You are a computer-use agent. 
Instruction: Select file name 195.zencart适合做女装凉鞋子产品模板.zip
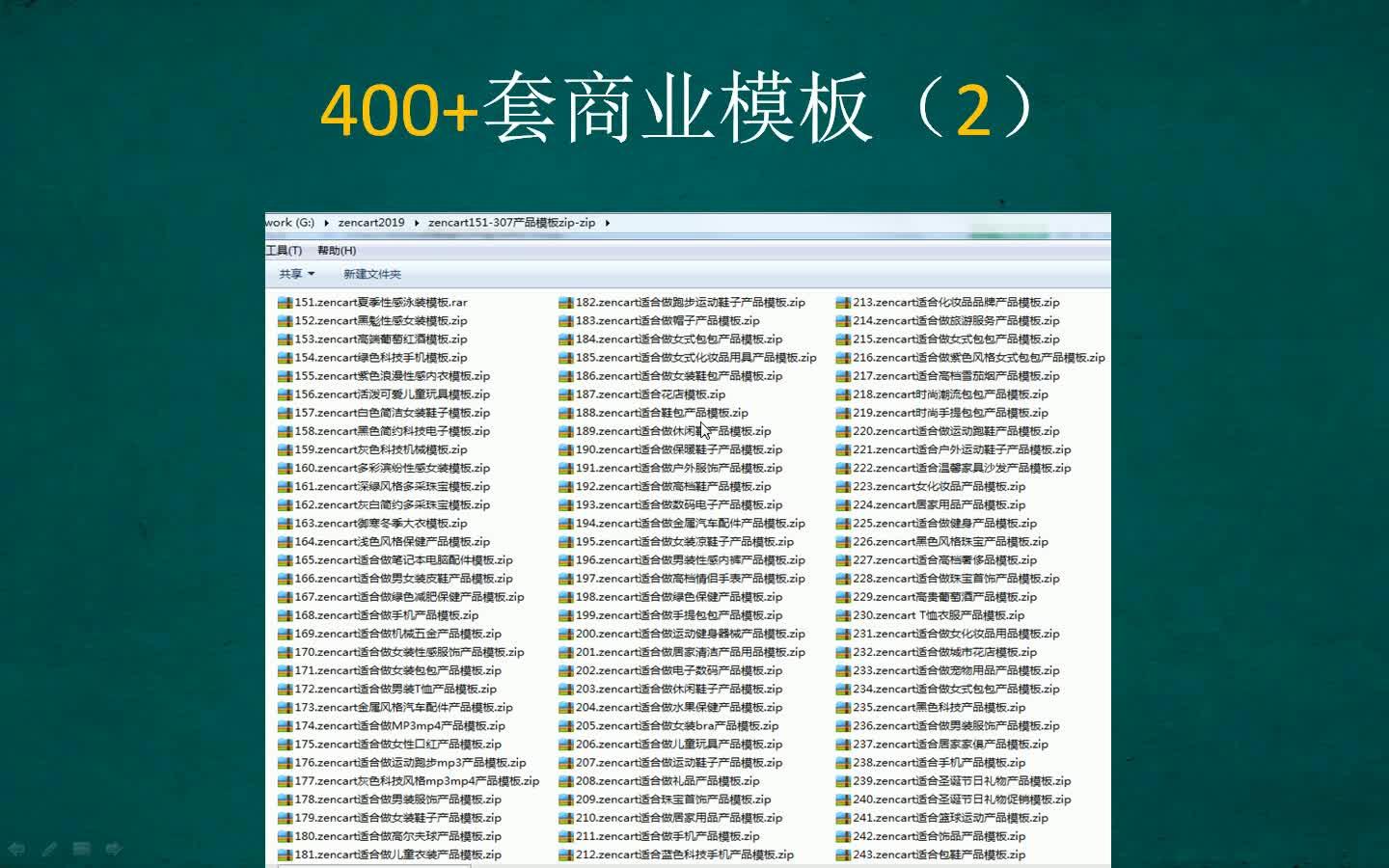(685, 542)
